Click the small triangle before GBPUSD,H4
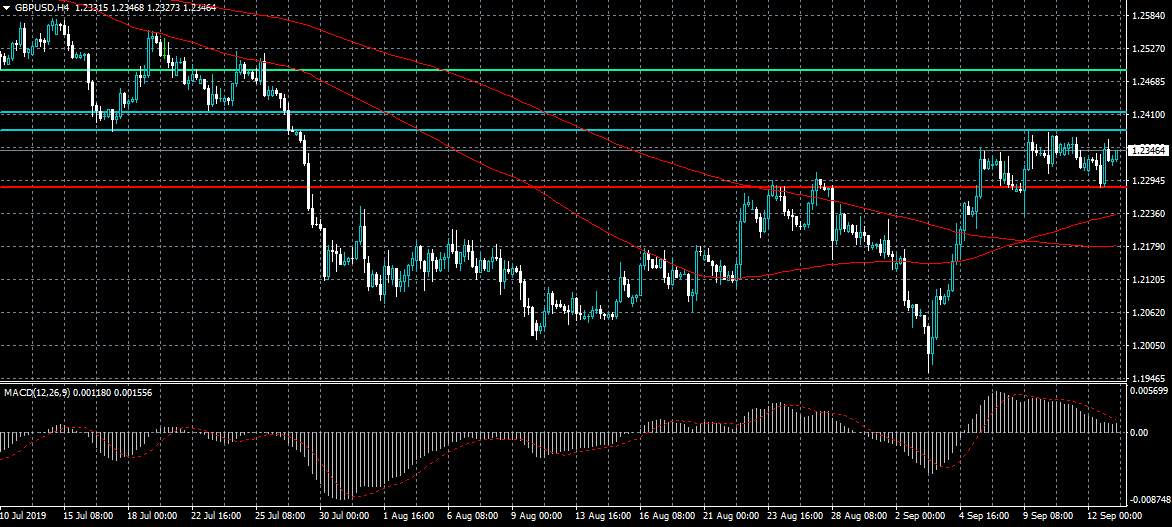This screenshot has width=1172, height=527. (7, 7)
